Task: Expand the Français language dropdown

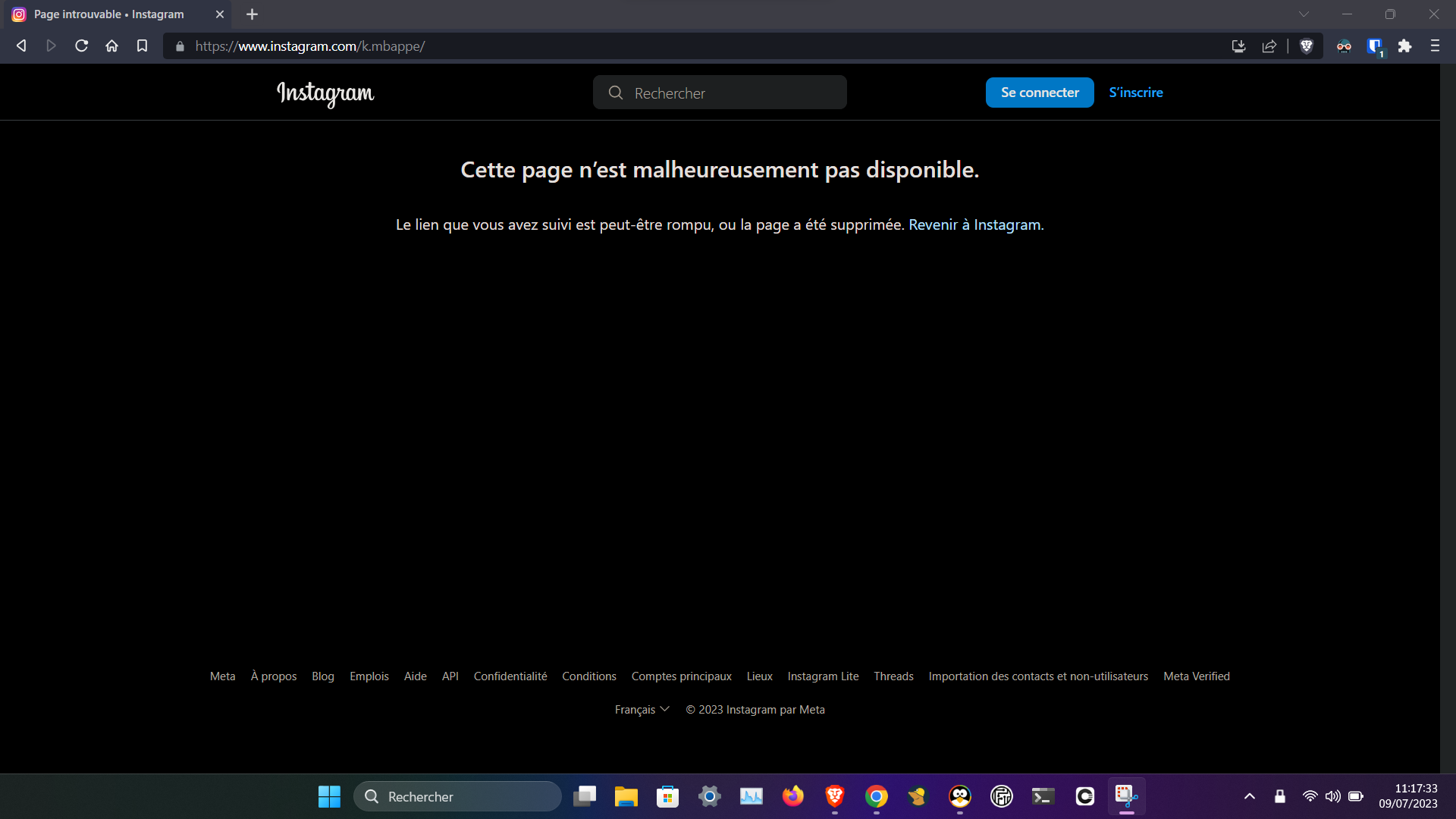Action: [x=642, y=709]
